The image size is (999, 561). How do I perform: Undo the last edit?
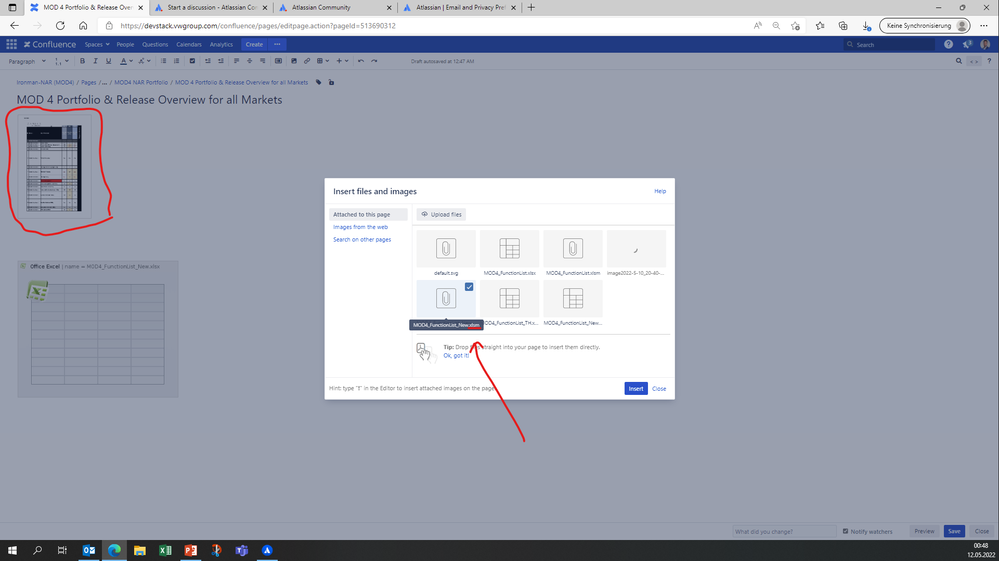(361, 61)
